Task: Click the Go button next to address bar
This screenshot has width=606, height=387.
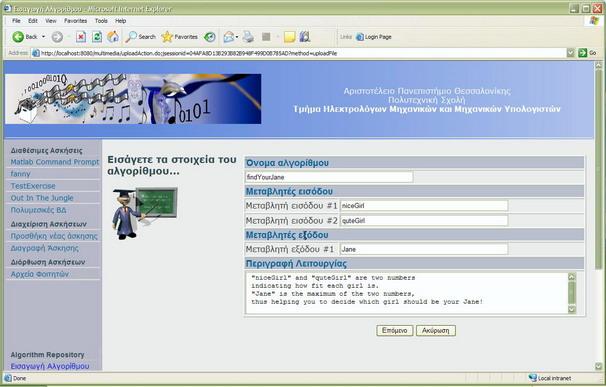Action: coord(587,53)
